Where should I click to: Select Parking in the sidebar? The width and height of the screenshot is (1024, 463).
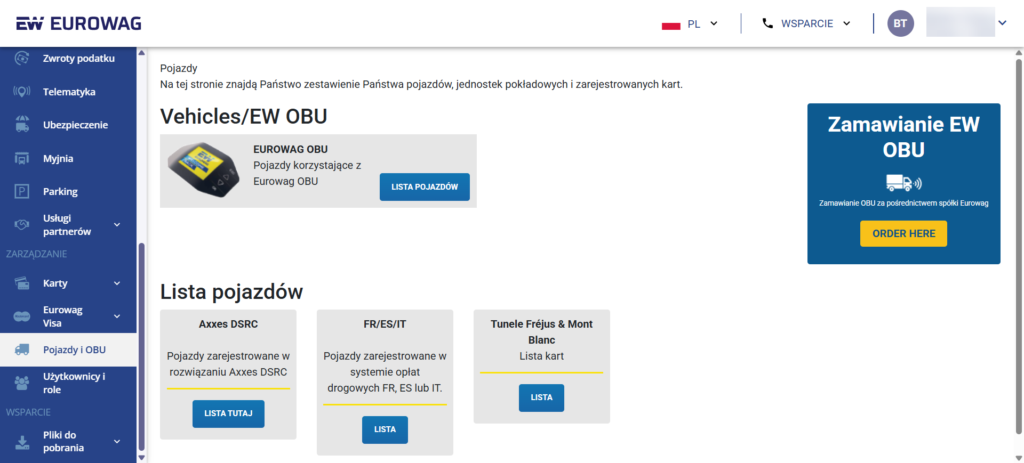[68, 191]
